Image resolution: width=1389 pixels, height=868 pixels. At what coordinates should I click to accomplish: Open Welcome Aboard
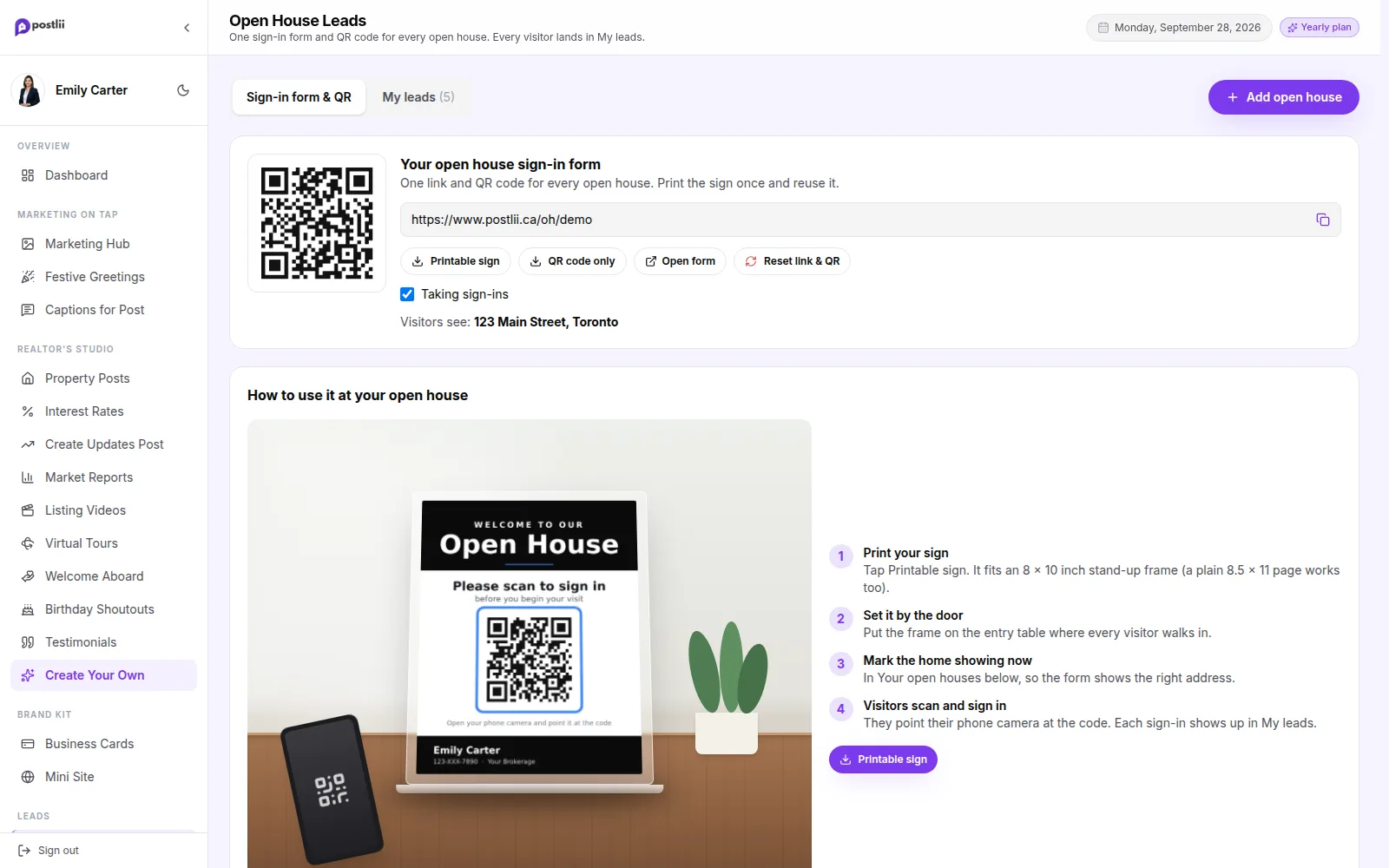pos(103,576)
